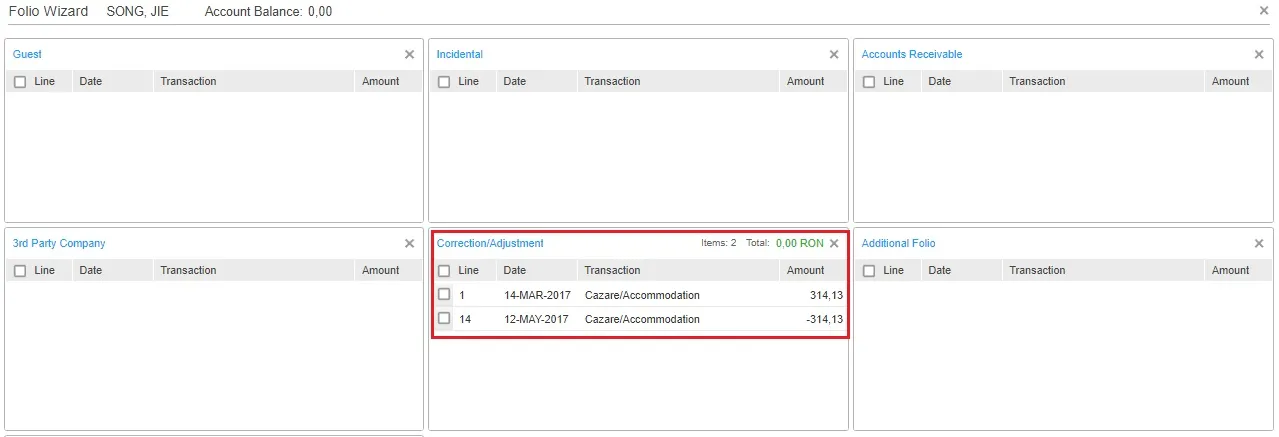Click the 314,13 amount cell
Screen dimensions: 1279x437
coord(827,296)
